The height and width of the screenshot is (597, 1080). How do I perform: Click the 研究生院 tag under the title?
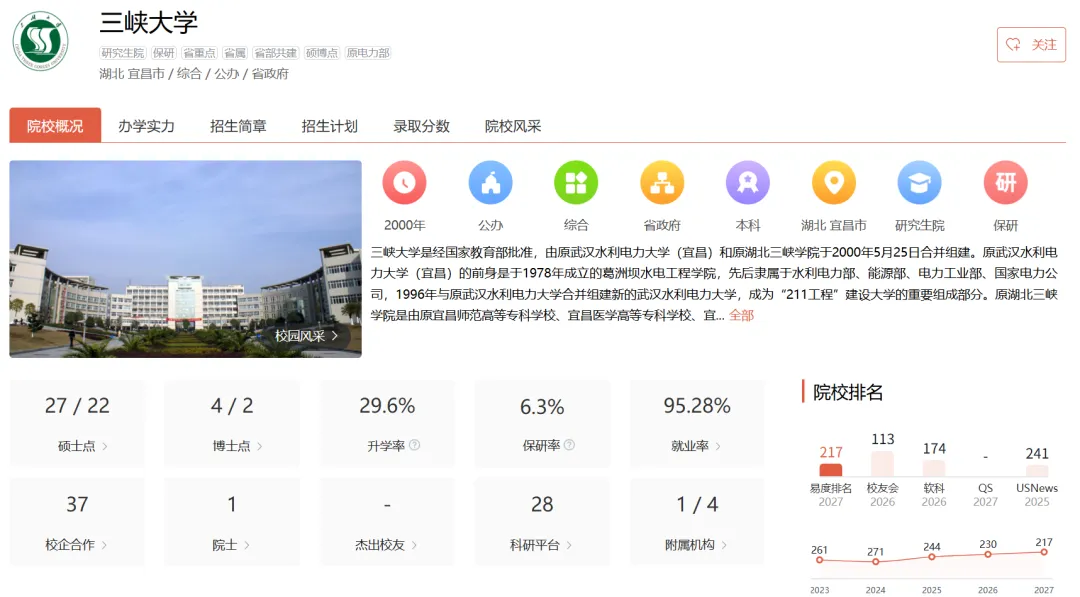coord(123,53)
